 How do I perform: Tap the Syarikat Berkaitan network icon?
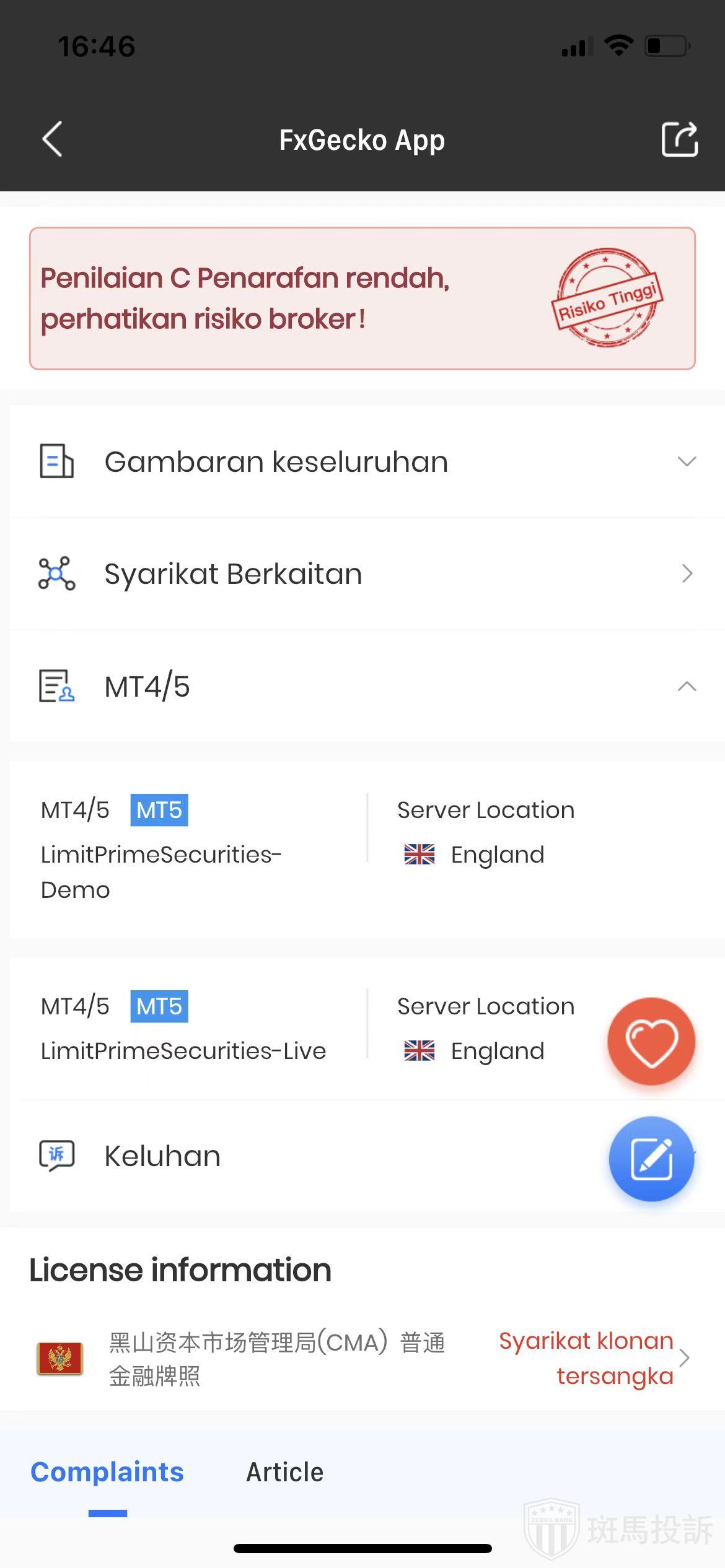pyautogui.click(x=56, y=573)
